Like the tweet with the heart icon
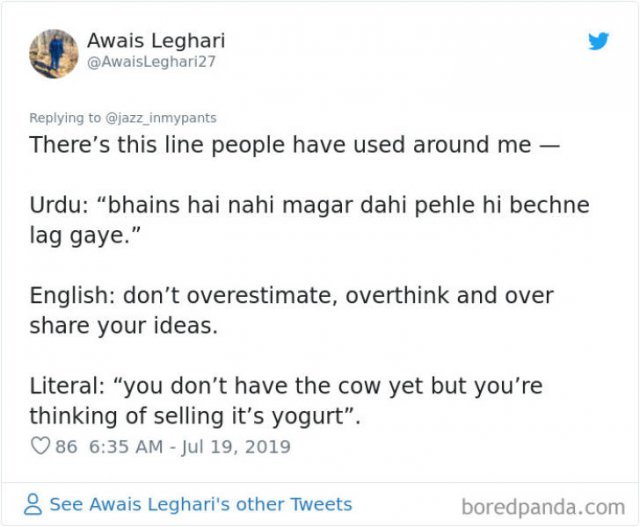The height and width of the screenshot is (527, 640). point(40,446)
